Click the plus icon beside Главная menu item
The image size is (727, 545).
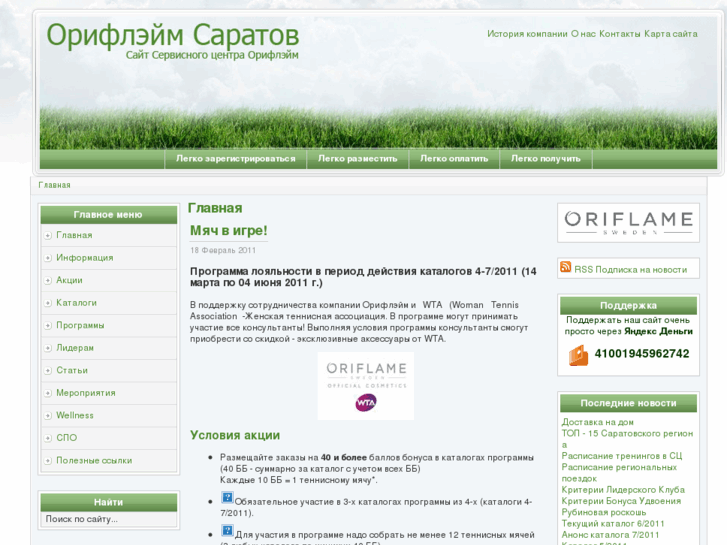coord(48,236)
